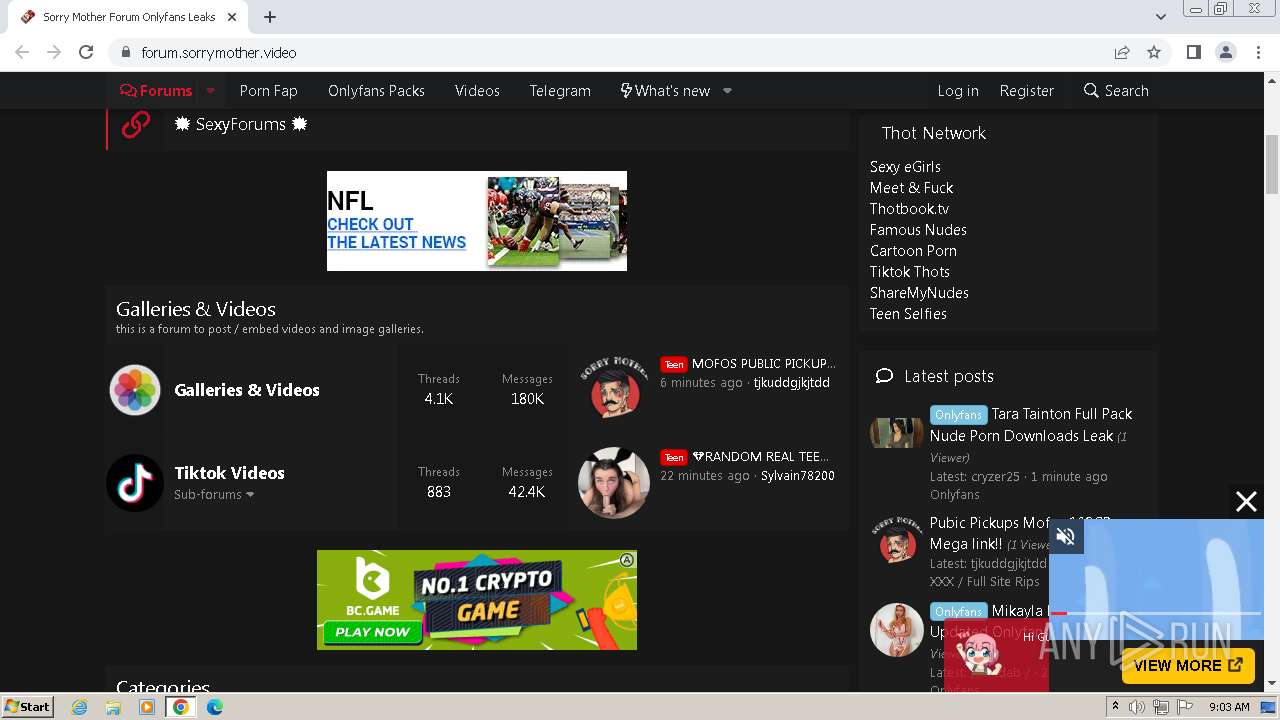Click the taskbar clock showing 9:03 AM
This screenshot has width=1280, height=720.
click(1229, 707)
